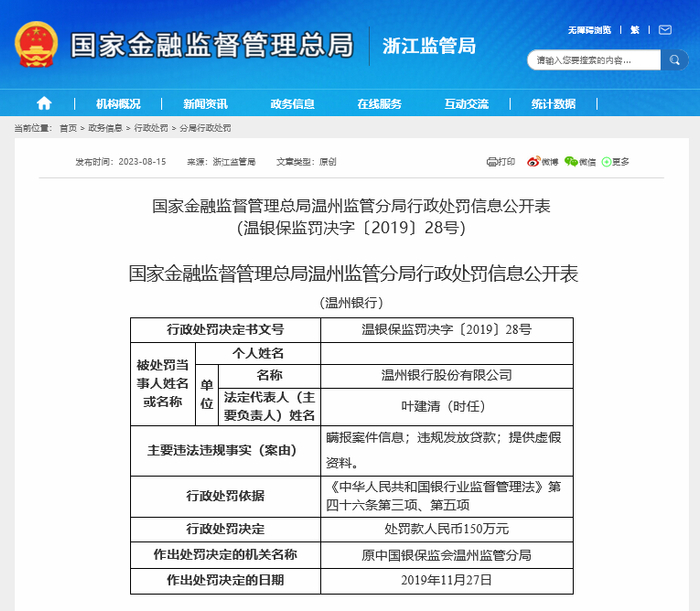This screenshot has width=700, height=611.
Task: Click 无障碍浏览 accessibility link
Action: (589, 30)
